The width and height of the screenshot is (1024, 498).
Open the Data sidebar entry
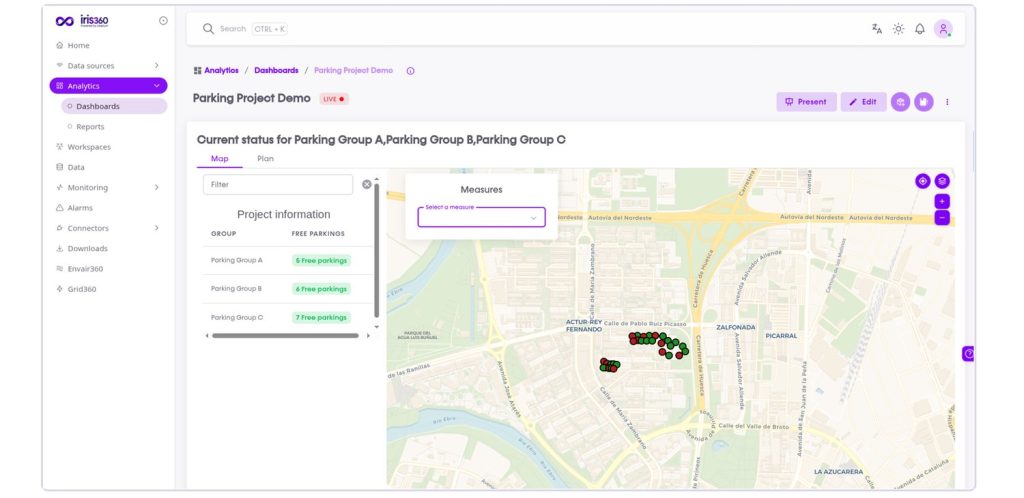(76, 167)
